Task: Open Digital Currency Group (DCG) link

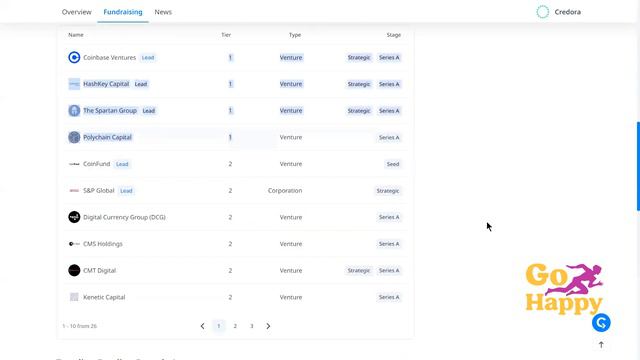Action: (124, 217)
